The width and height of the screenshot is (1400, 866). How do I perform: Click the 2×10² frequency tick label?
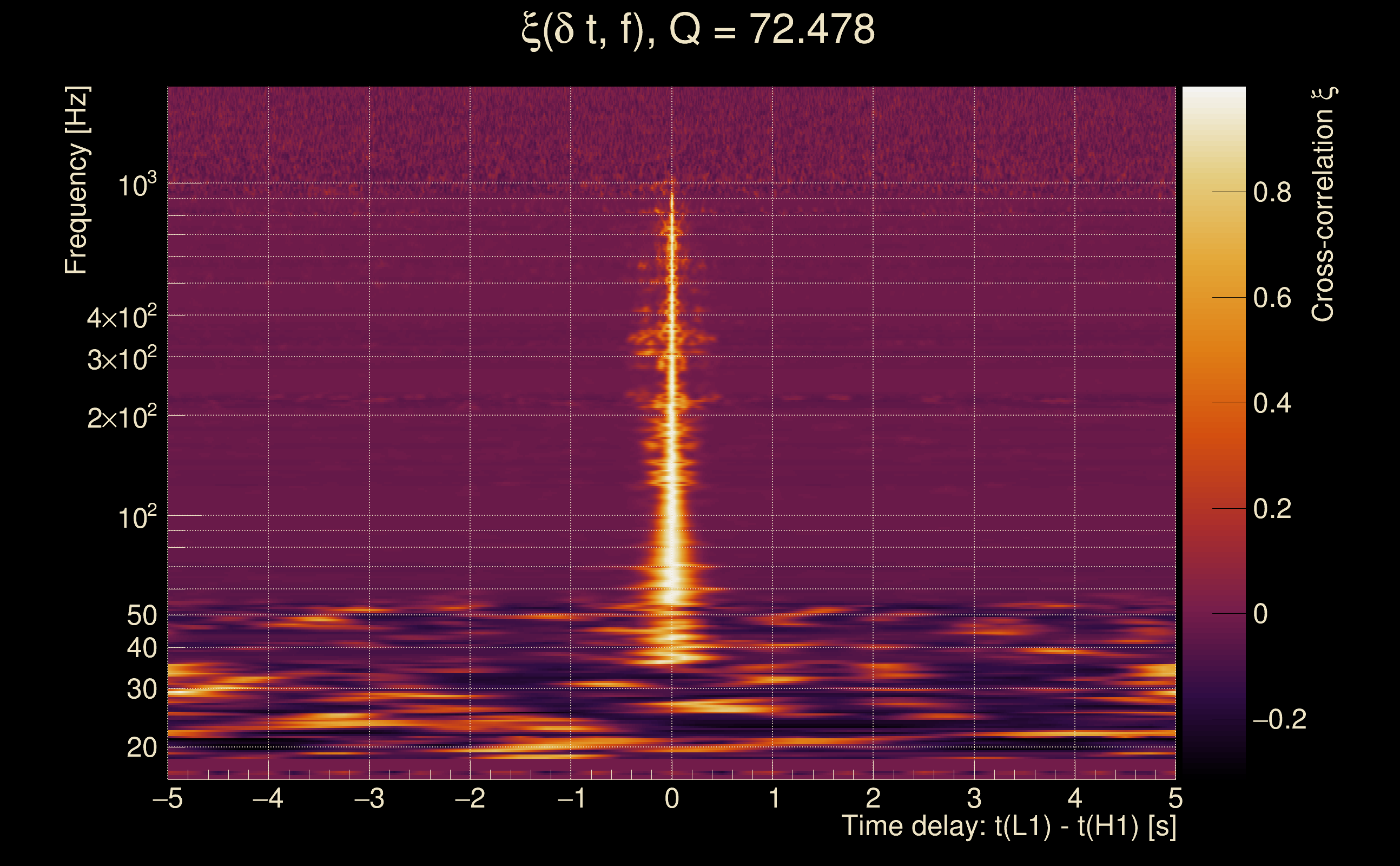(x=121, y=417)
